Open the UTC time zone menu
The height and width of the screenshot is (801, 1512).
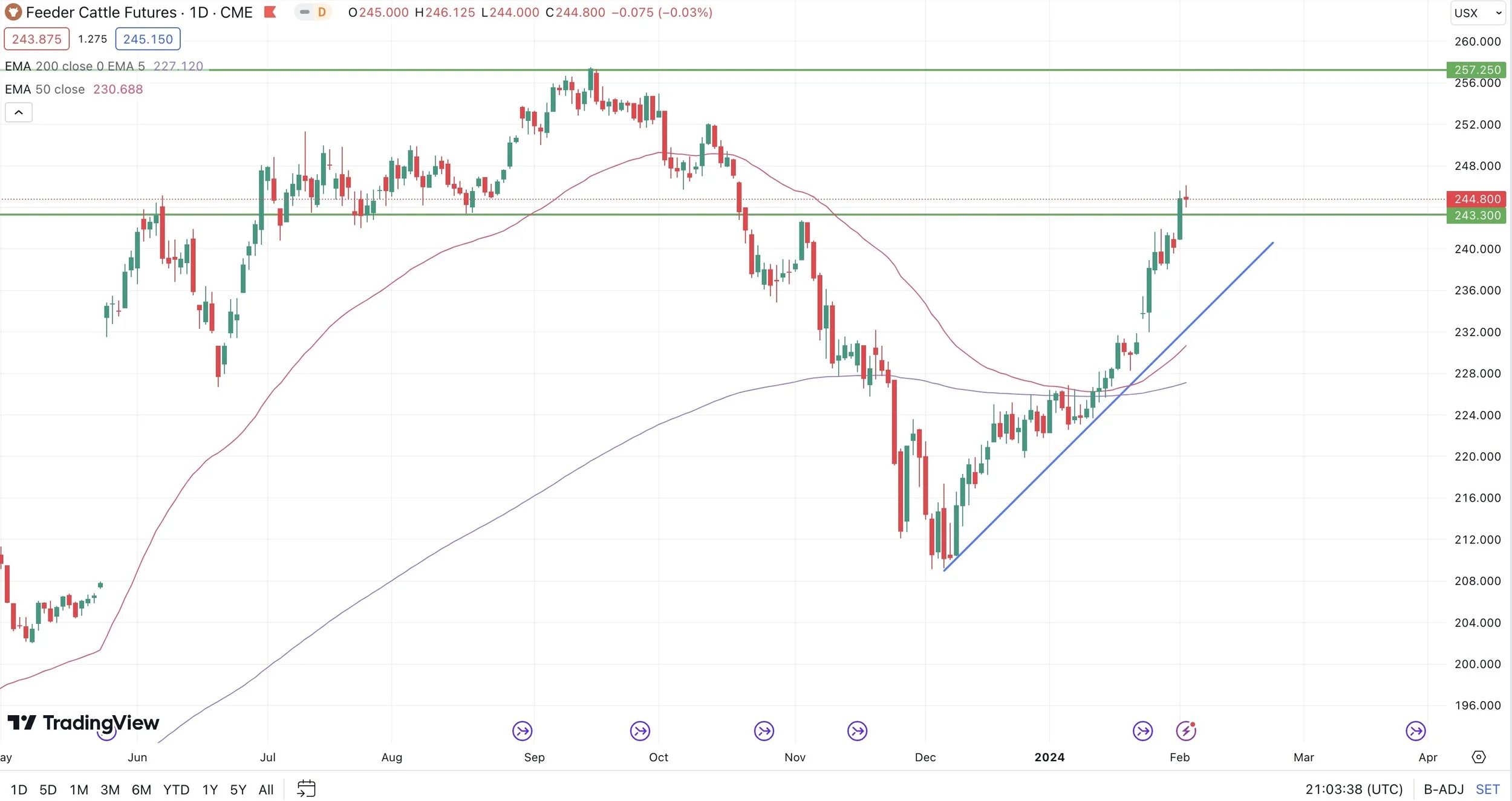click(x=1354, y=790)
